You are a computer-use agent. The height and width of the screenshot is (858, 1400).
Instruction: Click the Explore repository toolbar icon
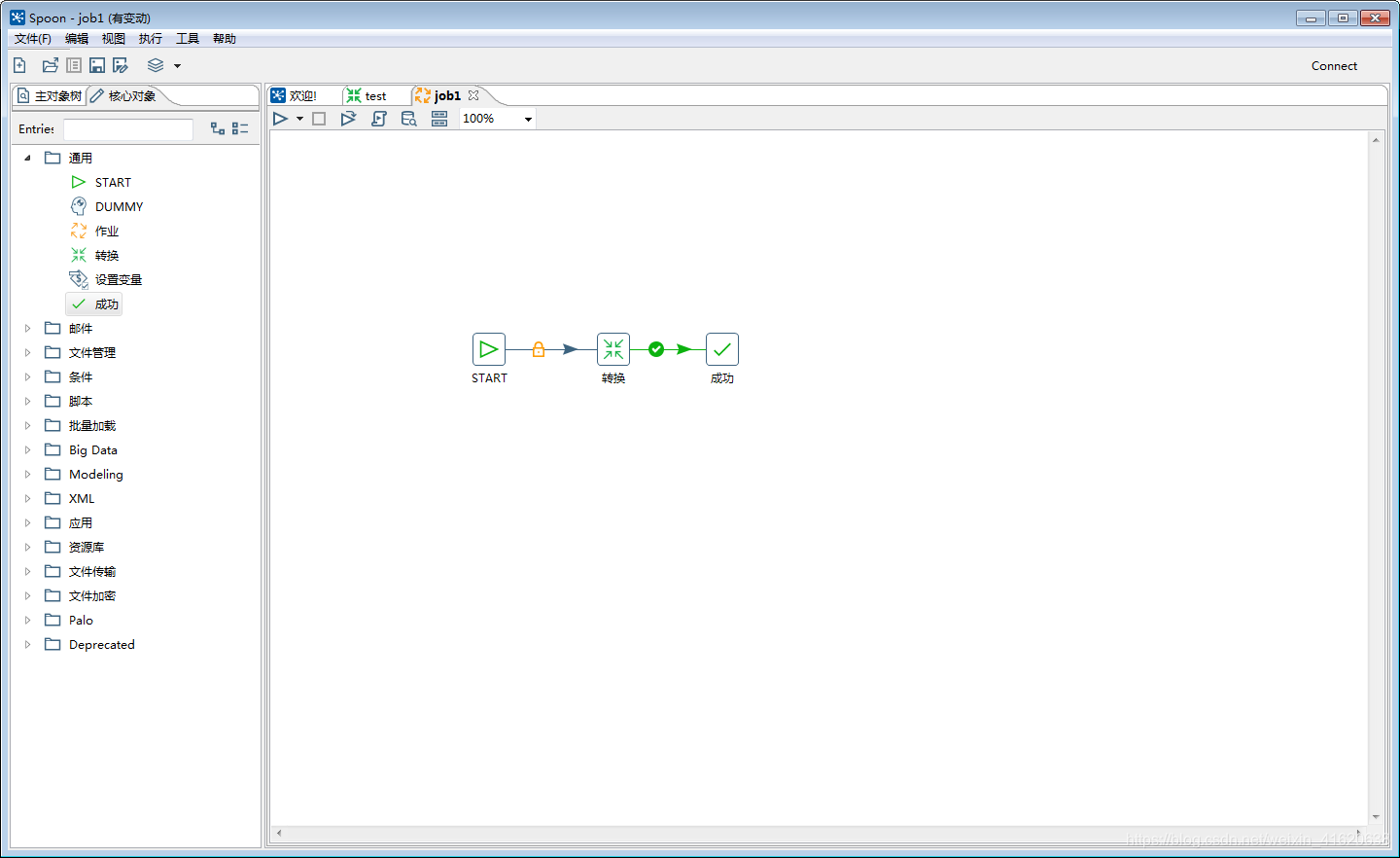coord(74,65)
